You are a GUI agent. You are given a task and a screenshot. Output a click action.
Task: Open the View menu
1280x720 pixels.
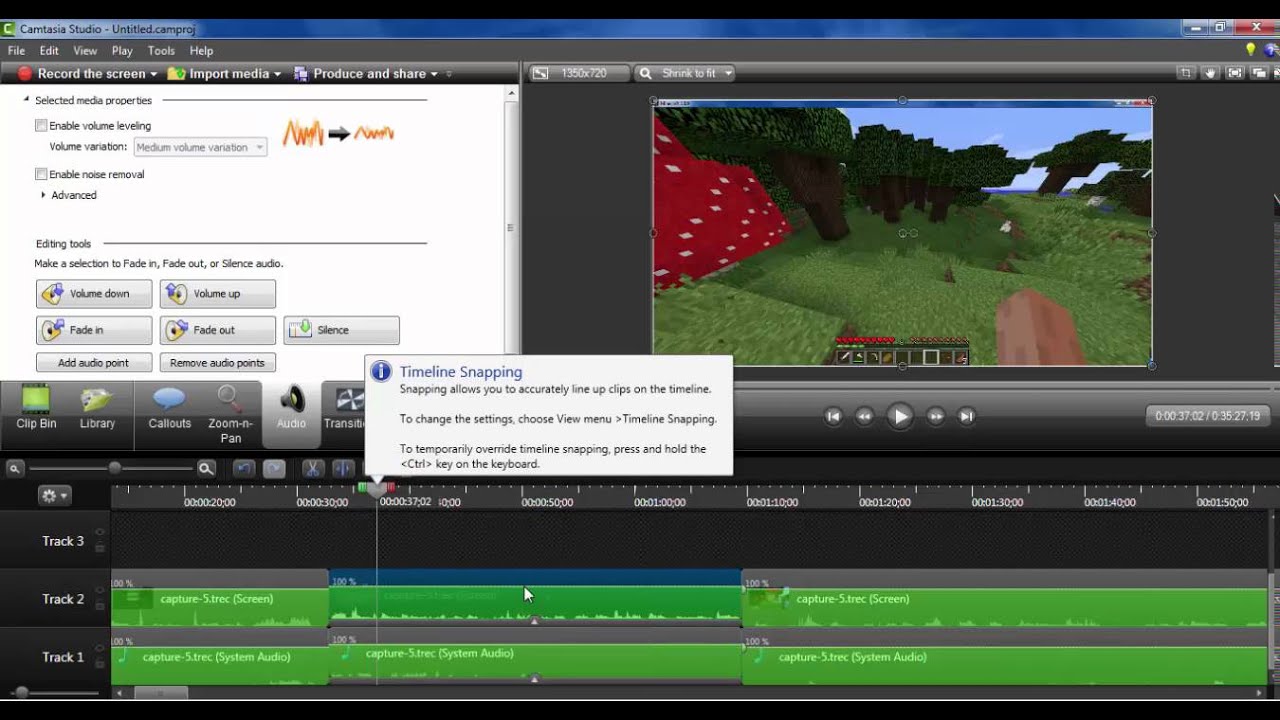coord(85,51)
